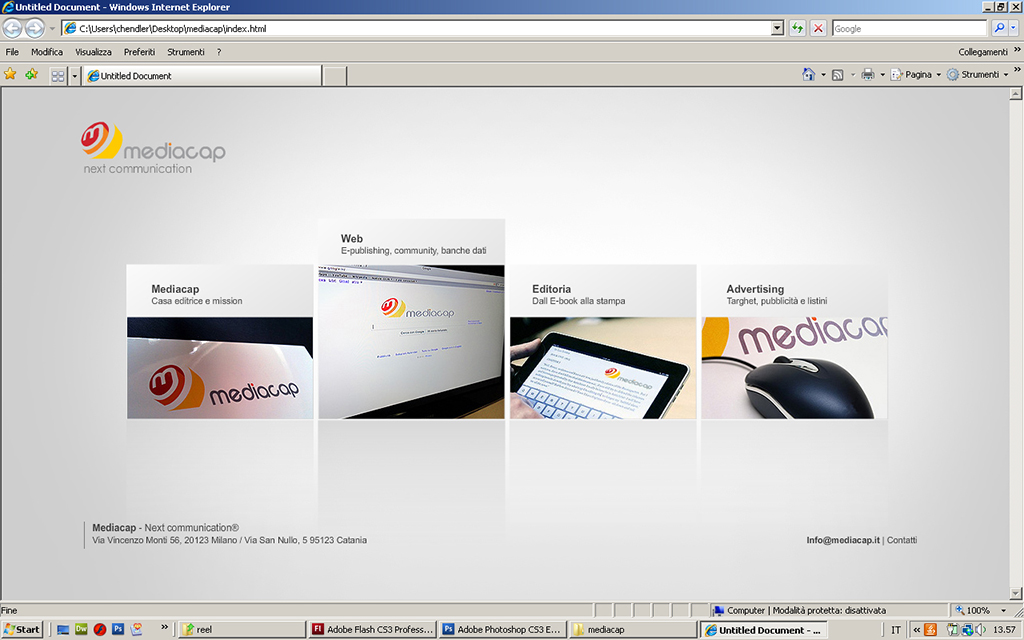1024x640 pixels.
Task: Open the File menu
Action: tap(12, 52)
